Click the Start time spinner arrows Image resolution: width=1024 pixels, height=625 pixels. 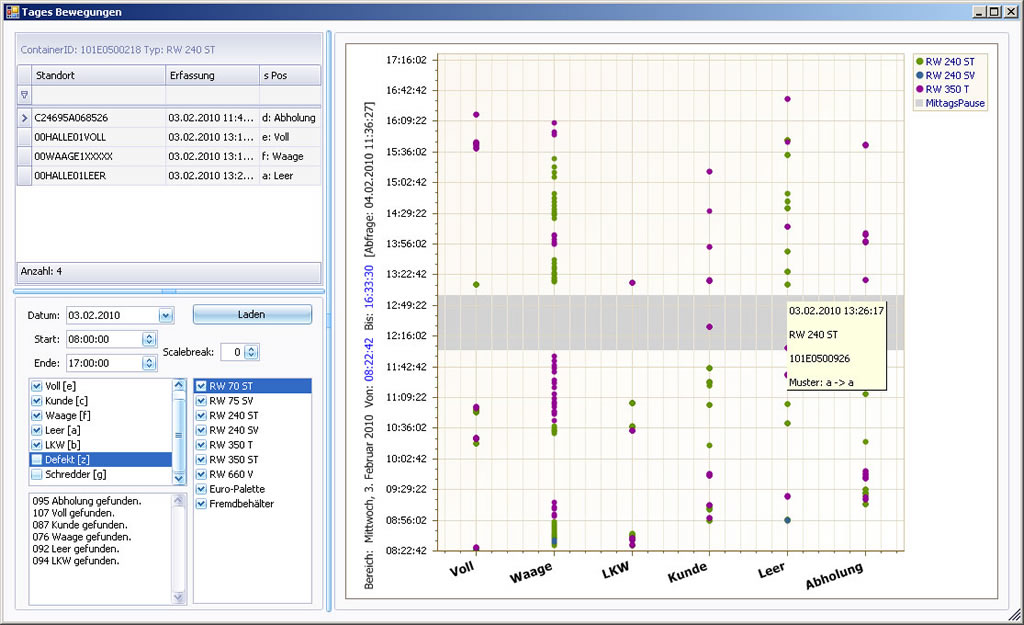coord(149,339)
